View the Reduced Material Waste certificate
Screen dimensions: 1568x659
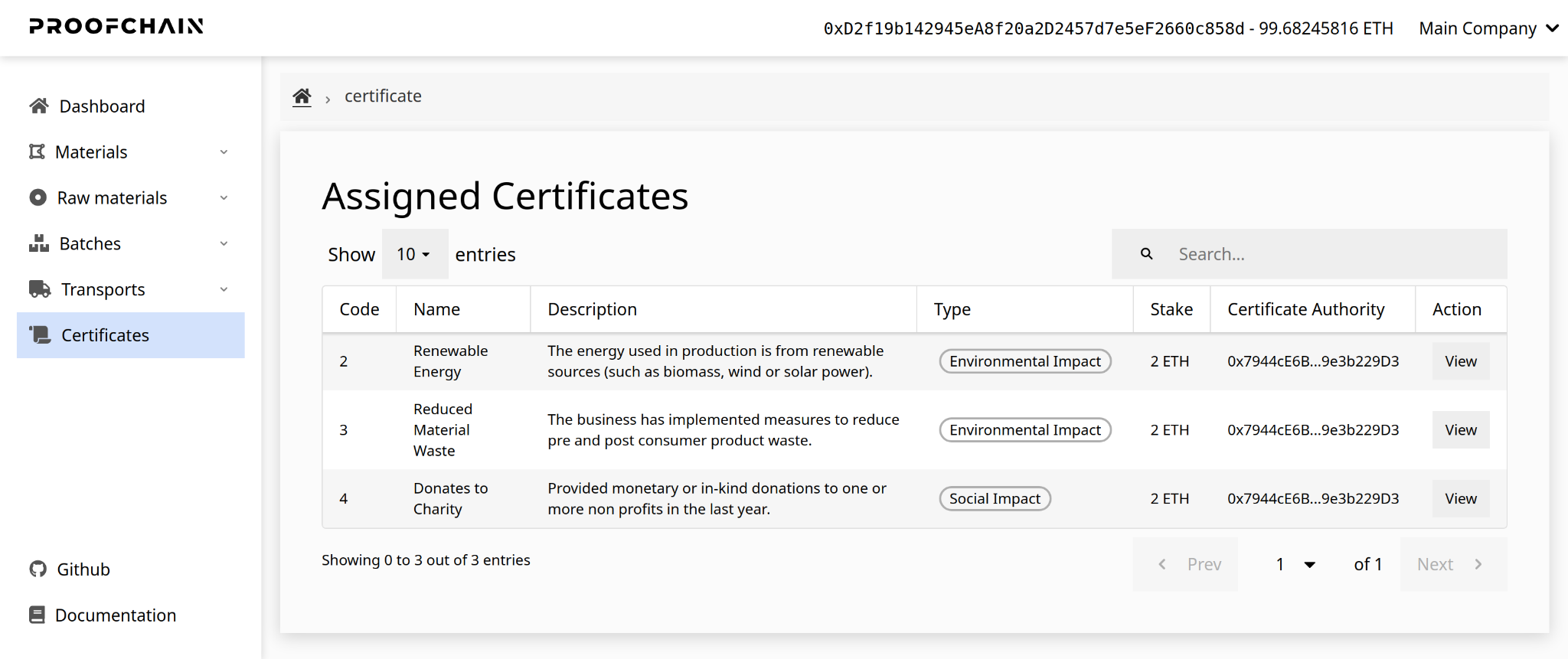(x=1461, y=430)
